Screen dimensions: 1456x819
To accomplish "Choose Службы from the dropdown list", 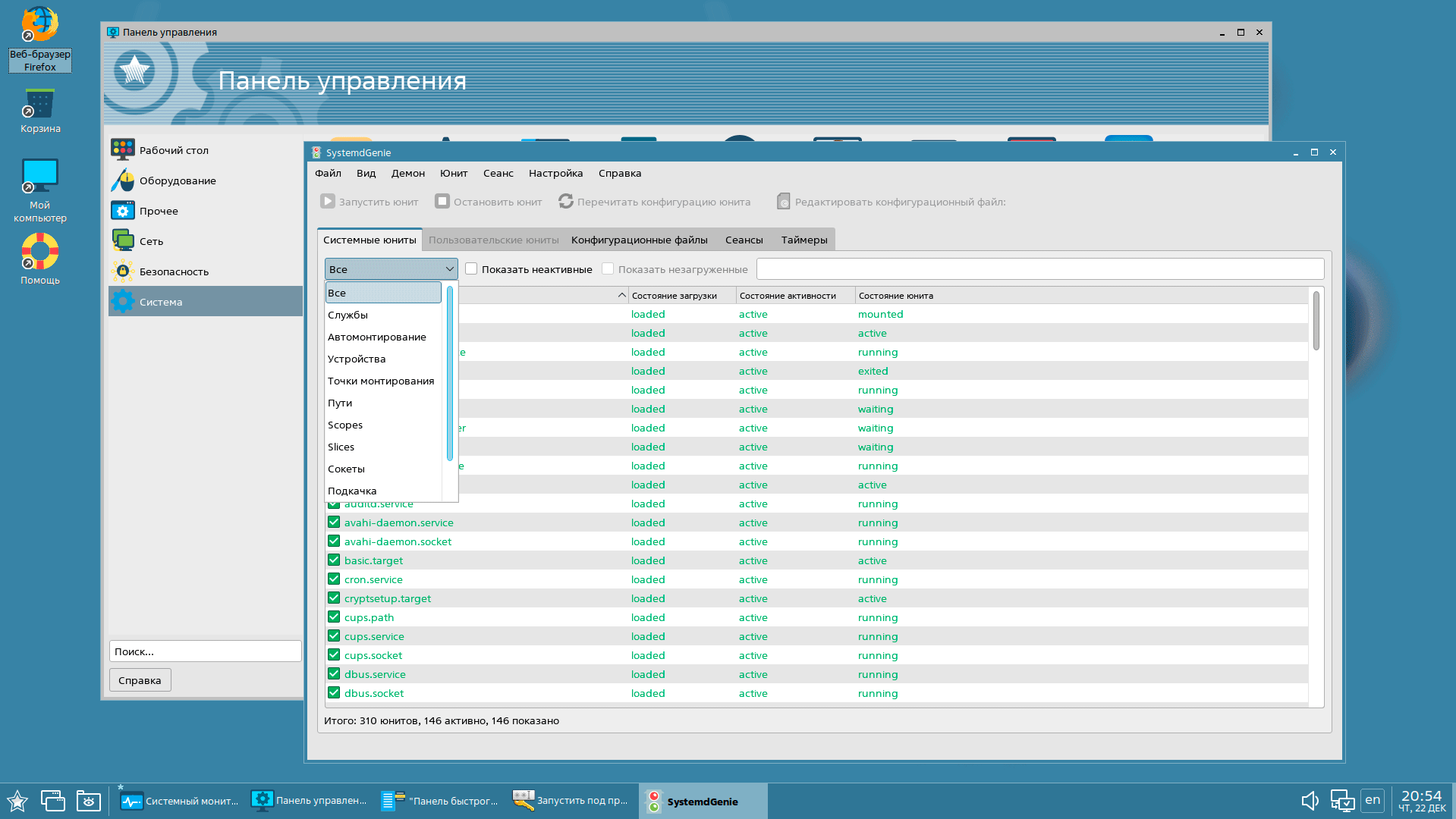I will (x=348, y=315).
